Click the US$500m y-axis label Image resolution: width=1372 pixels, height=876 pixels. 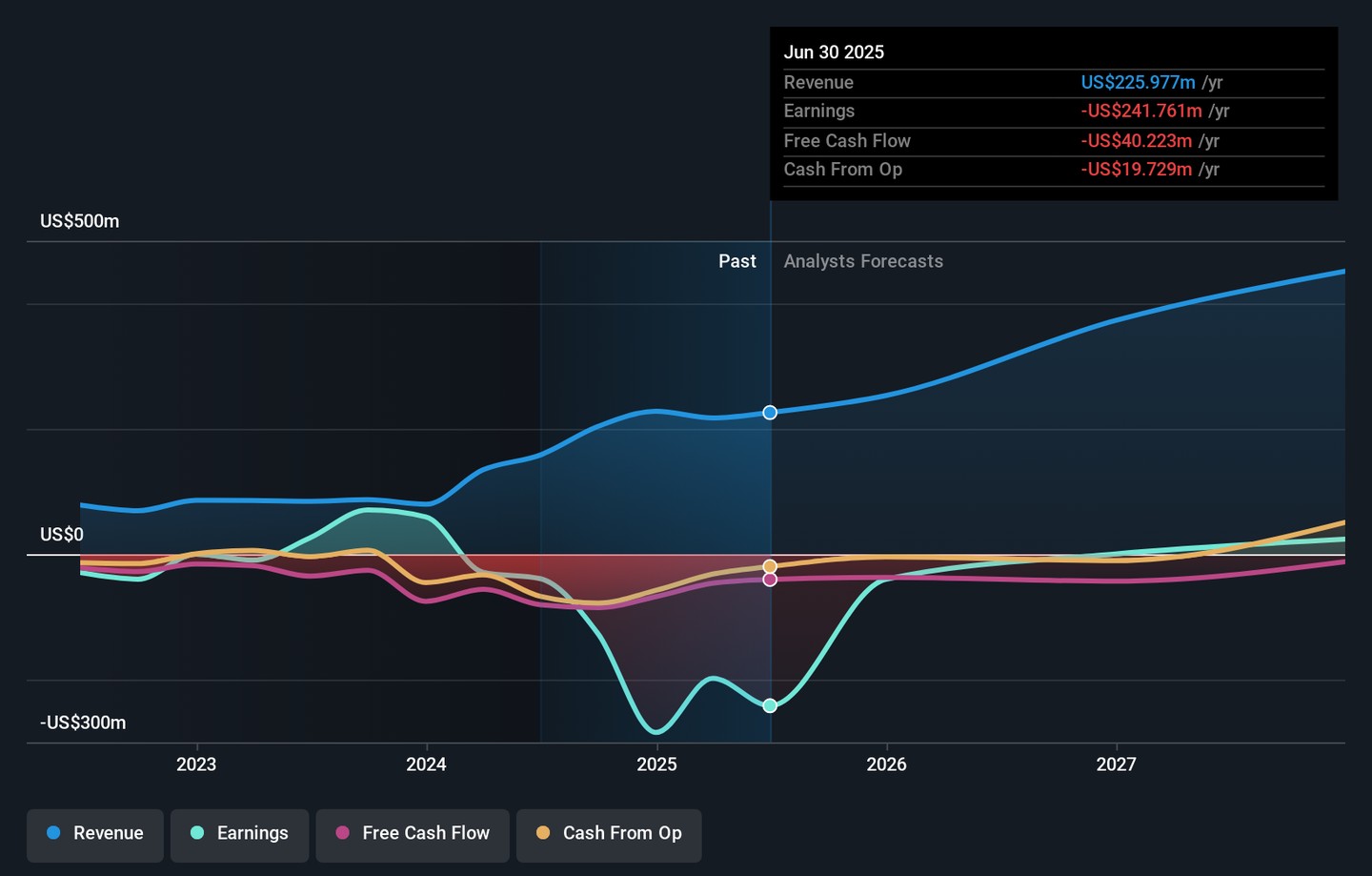tap(80, 221)
